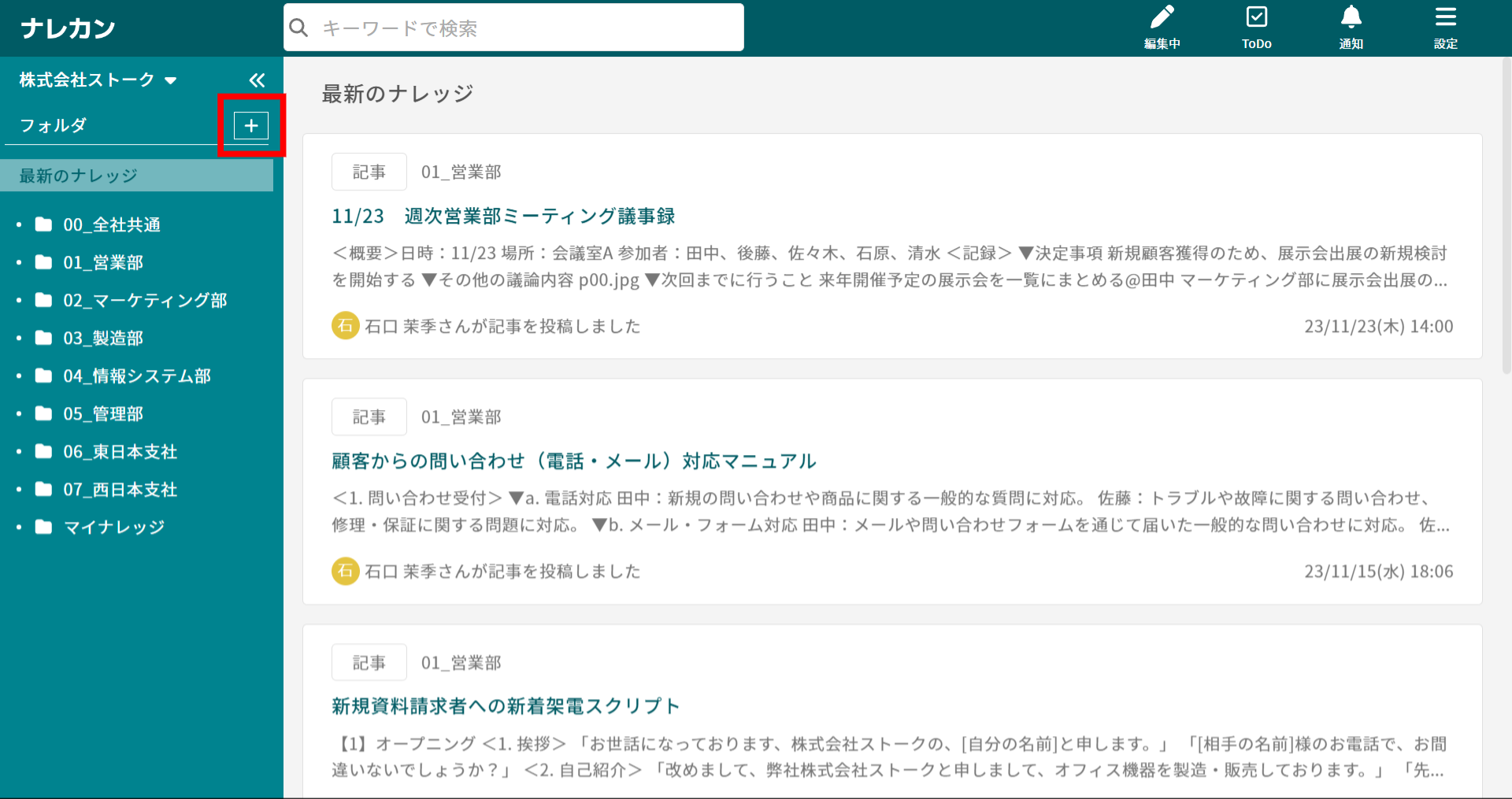The width and height of the screenshot is (1512, 799).
Task: Click the vertical scrollbar on the right
Action: tap(1505, 236)
